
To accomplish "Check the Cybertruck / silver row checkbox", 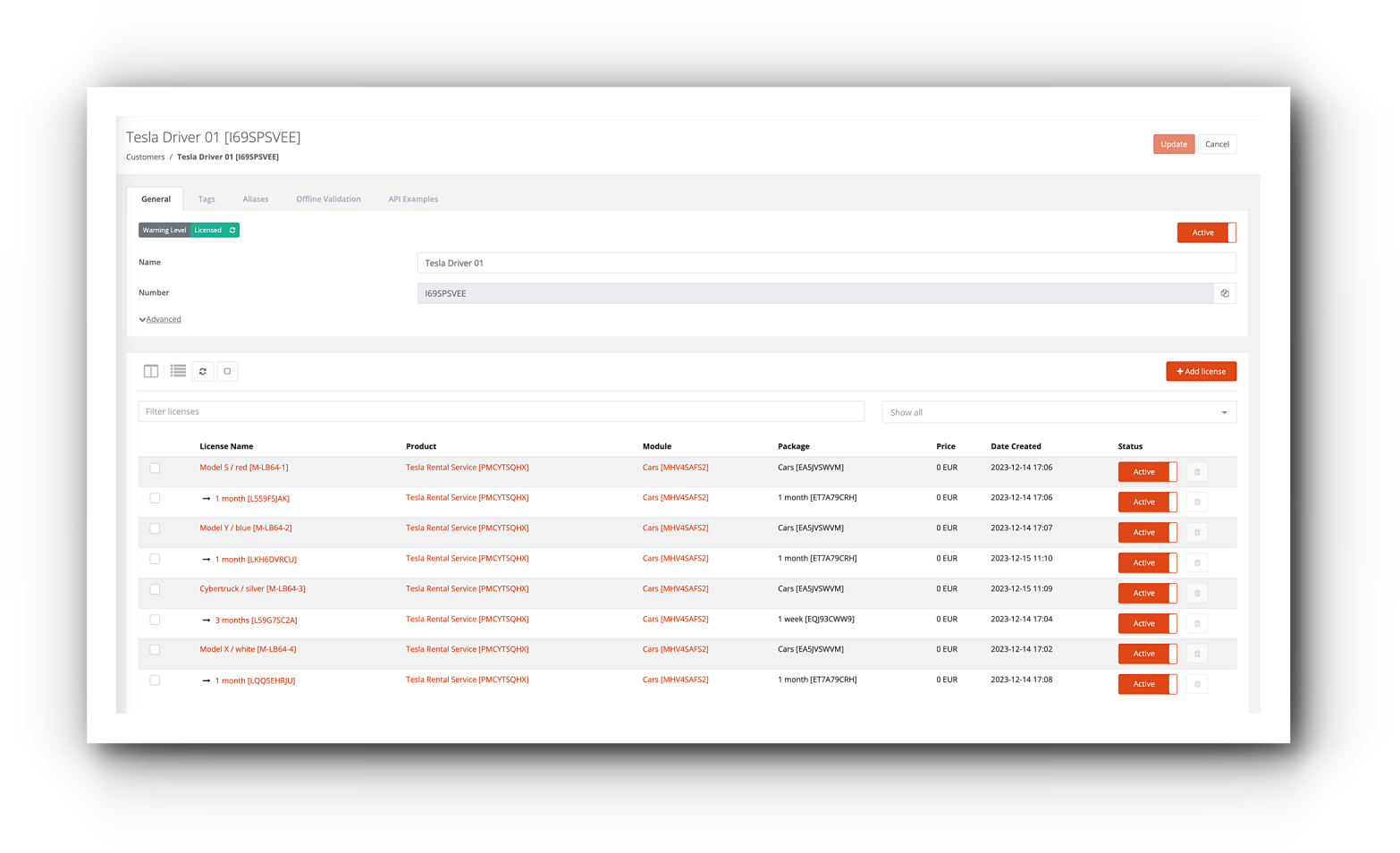I will click(x=155, y=589).
